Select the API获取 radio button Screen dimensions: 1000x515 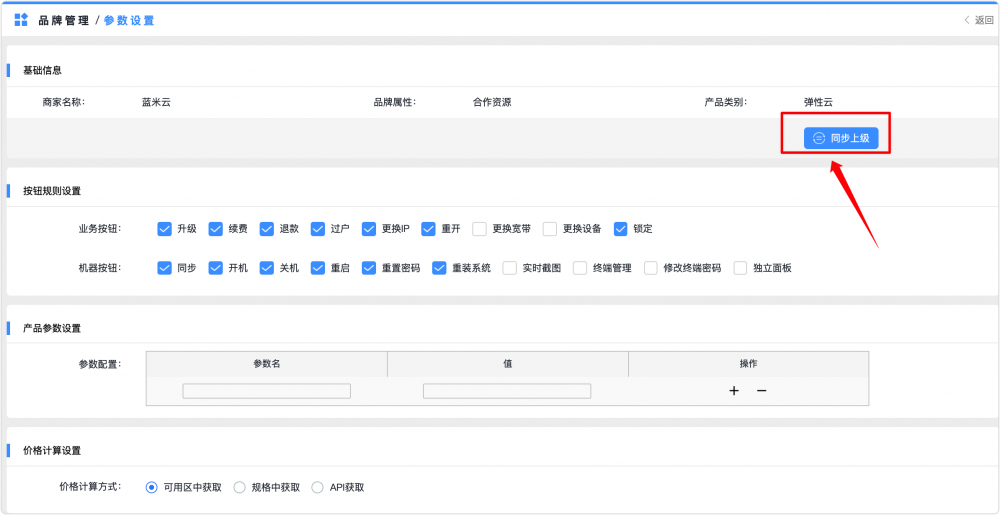318,487
